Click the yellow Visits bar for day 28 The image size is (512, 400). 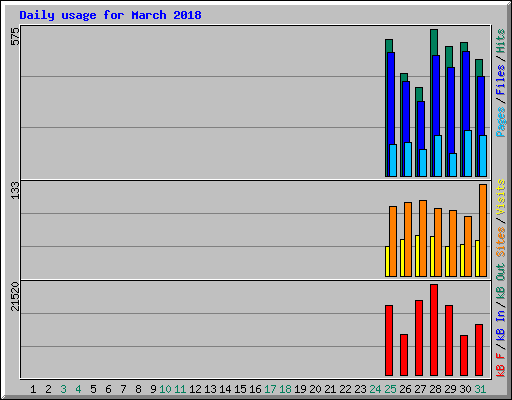pos(432,256)
